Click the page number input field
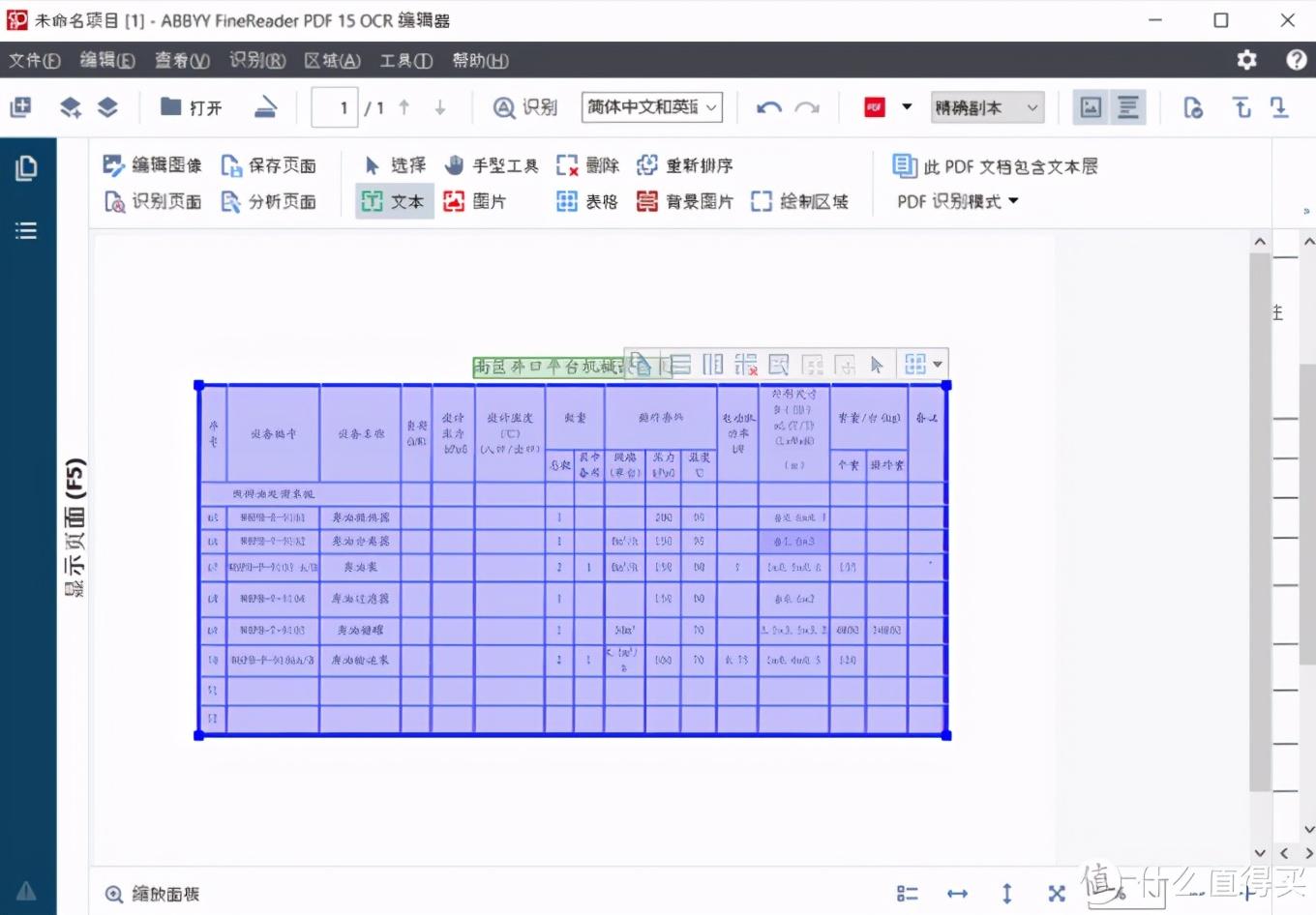This screenshot has height=915, width=1316. (335, 107)
